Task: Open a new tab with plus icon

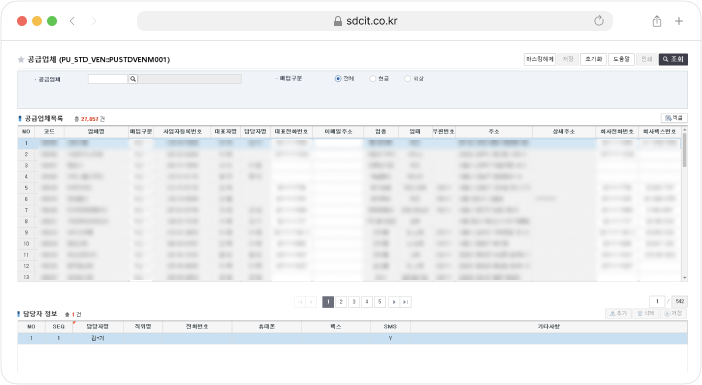Action: pos(679,21)
